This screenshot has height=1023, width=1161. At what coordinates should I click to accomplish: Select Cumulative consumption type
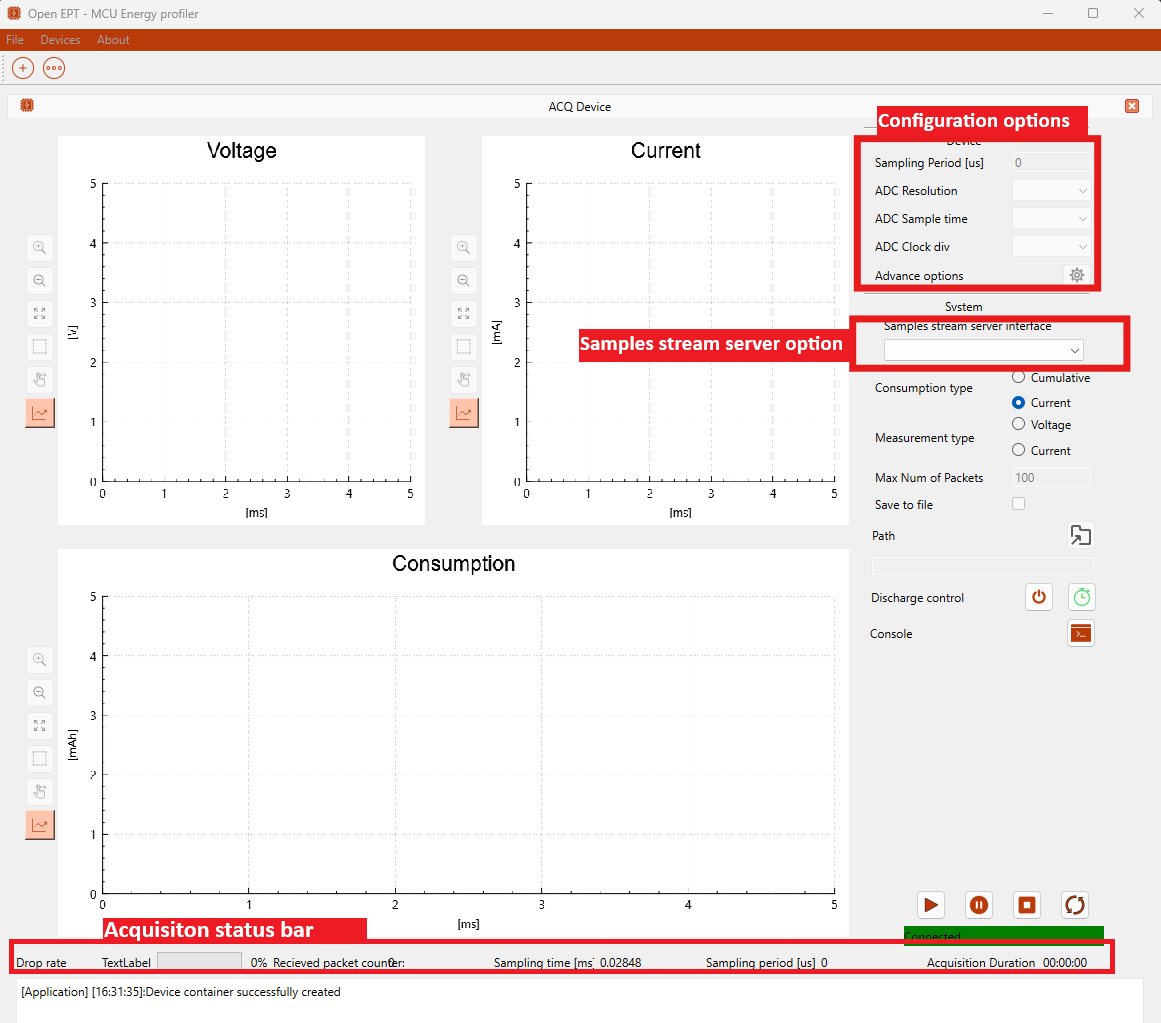click(1018, 377)
